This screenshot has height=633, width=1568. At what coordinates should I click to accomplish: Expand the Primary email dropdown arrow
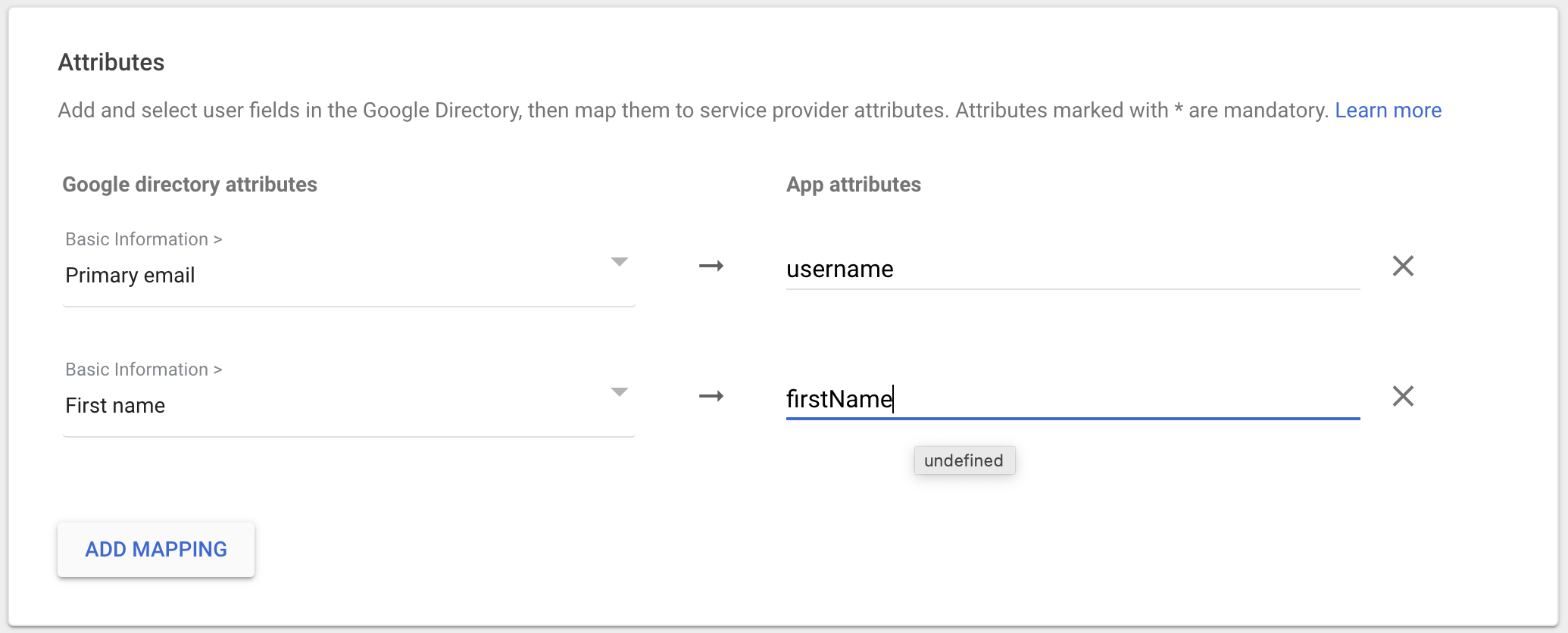[x=619, y=262]
